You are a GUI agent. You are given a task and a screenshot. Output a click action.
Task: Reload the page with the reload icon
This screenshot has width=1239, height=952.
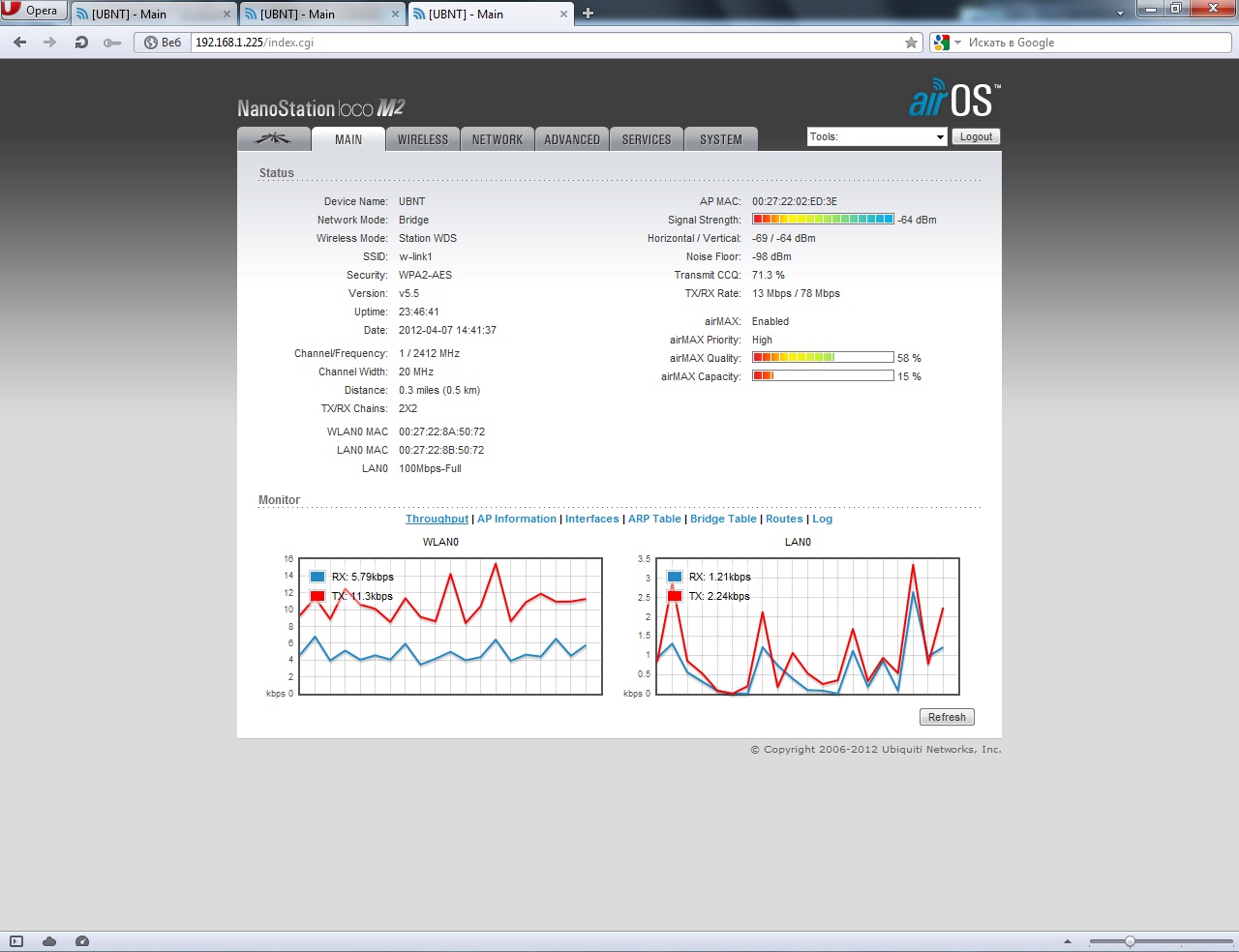click(x=81, y=43)
